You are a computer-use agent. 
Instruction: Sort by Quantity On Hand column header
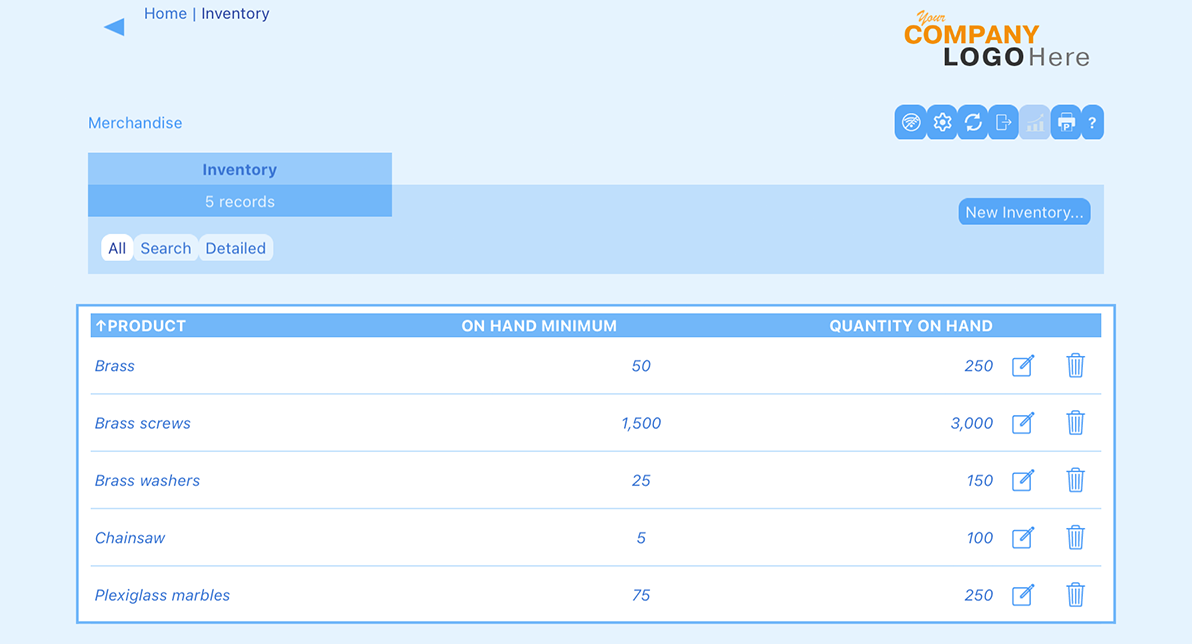[x=910, y=326]
